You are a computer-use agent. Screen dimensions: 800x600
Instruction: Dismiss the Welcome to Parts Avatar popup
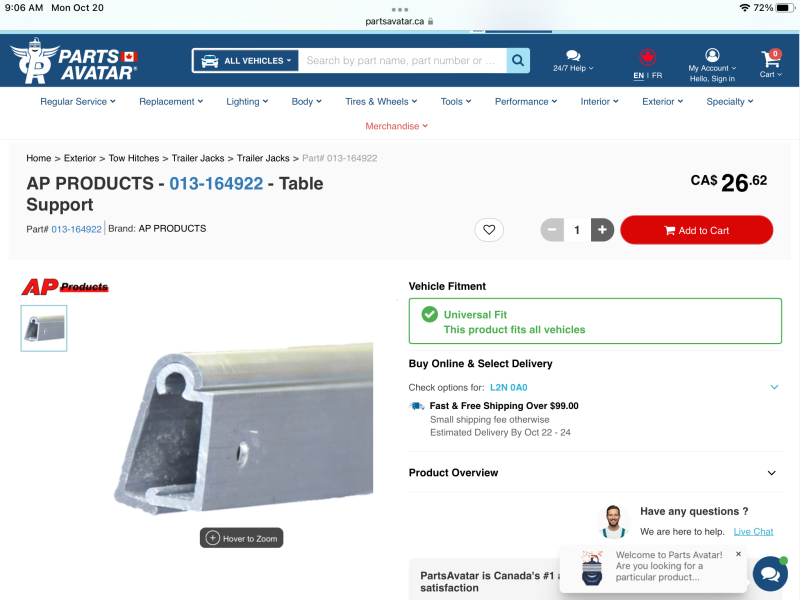click(738, 554)
